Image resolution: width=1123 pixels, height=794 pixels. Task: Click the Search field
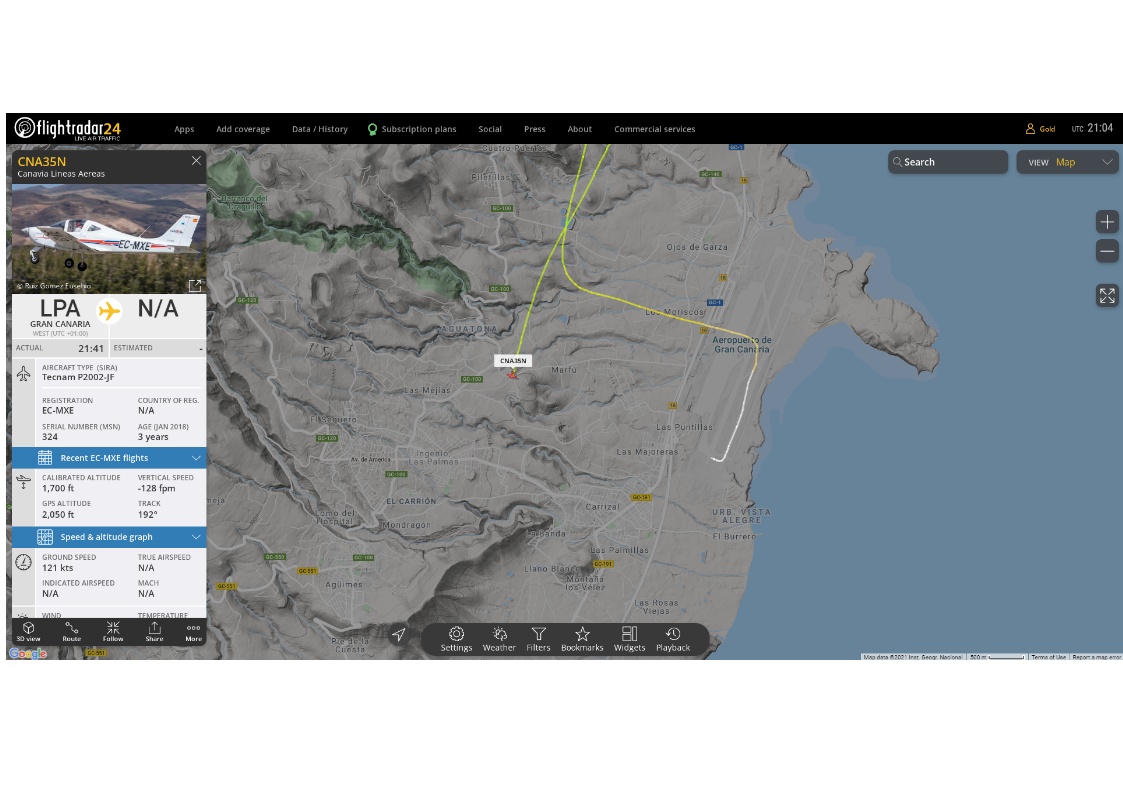point(948,162)
